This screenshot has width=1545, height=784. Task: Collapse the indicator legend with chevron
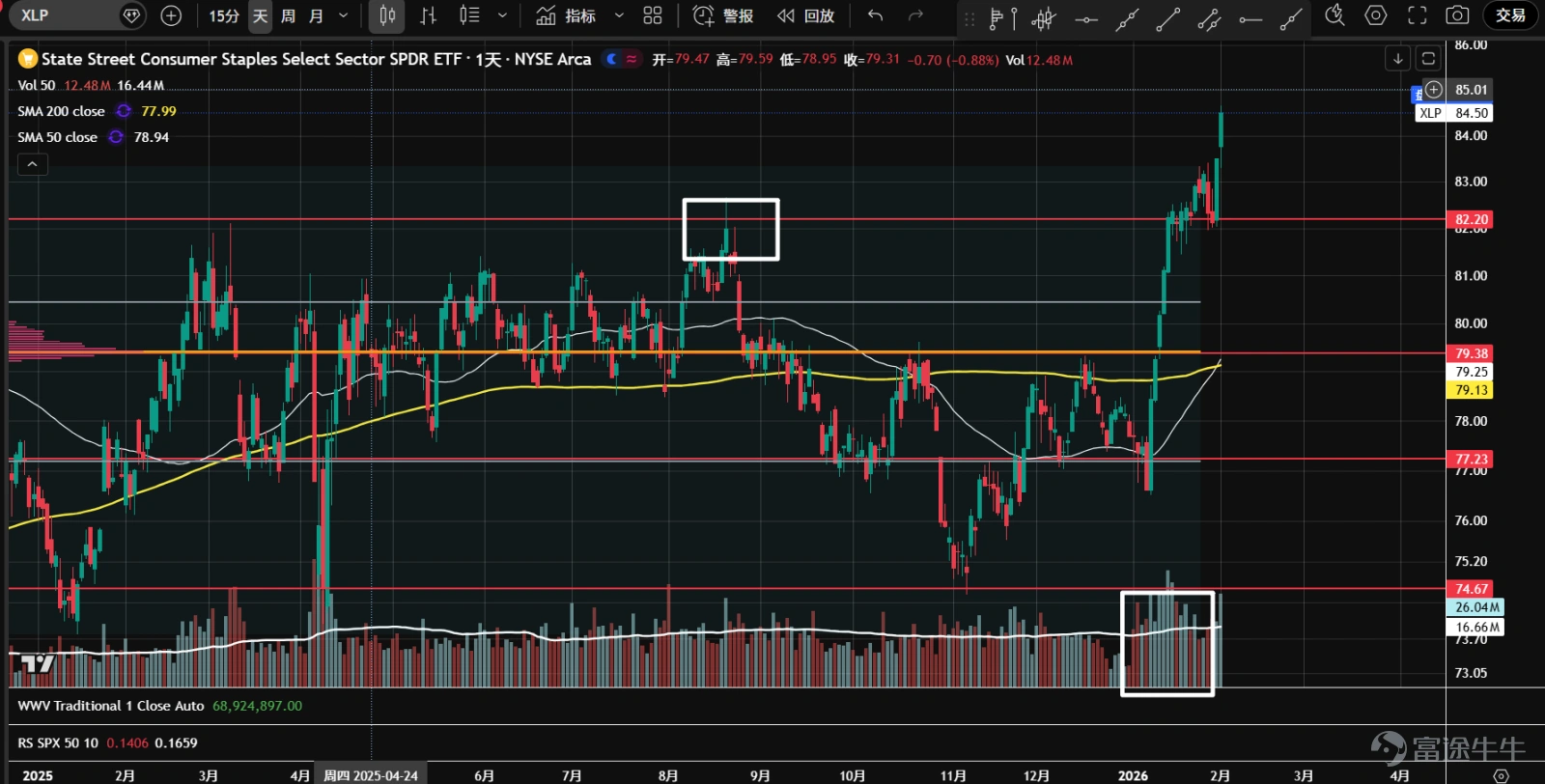point(32,164)
